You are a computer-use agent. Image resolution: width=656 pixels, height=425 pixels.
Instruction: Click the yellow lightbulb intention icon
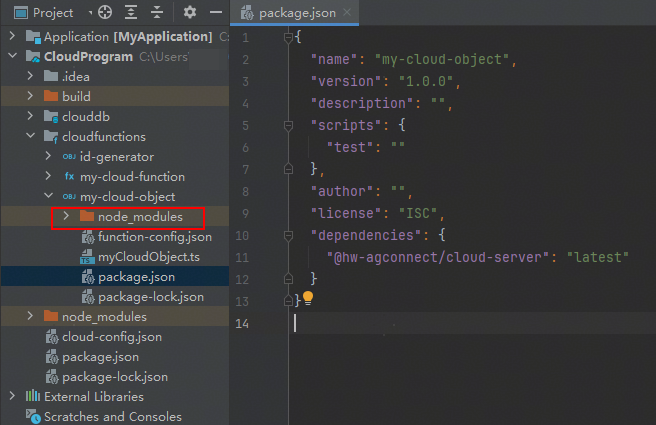(308, 298)
